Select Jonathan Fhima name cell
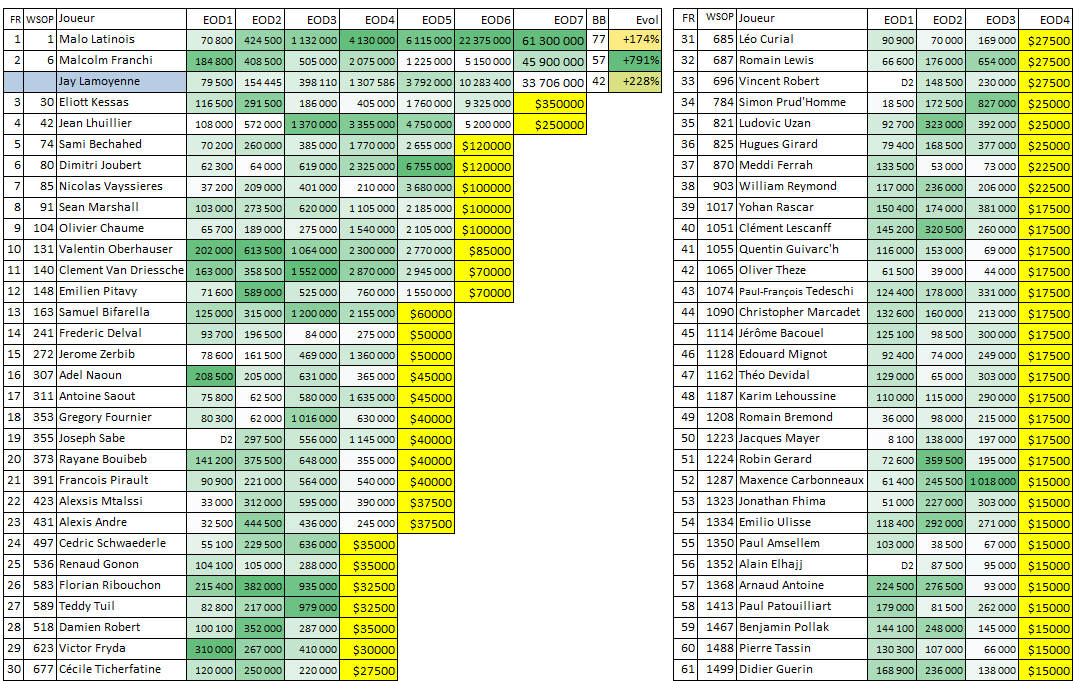 pos(802,502)
